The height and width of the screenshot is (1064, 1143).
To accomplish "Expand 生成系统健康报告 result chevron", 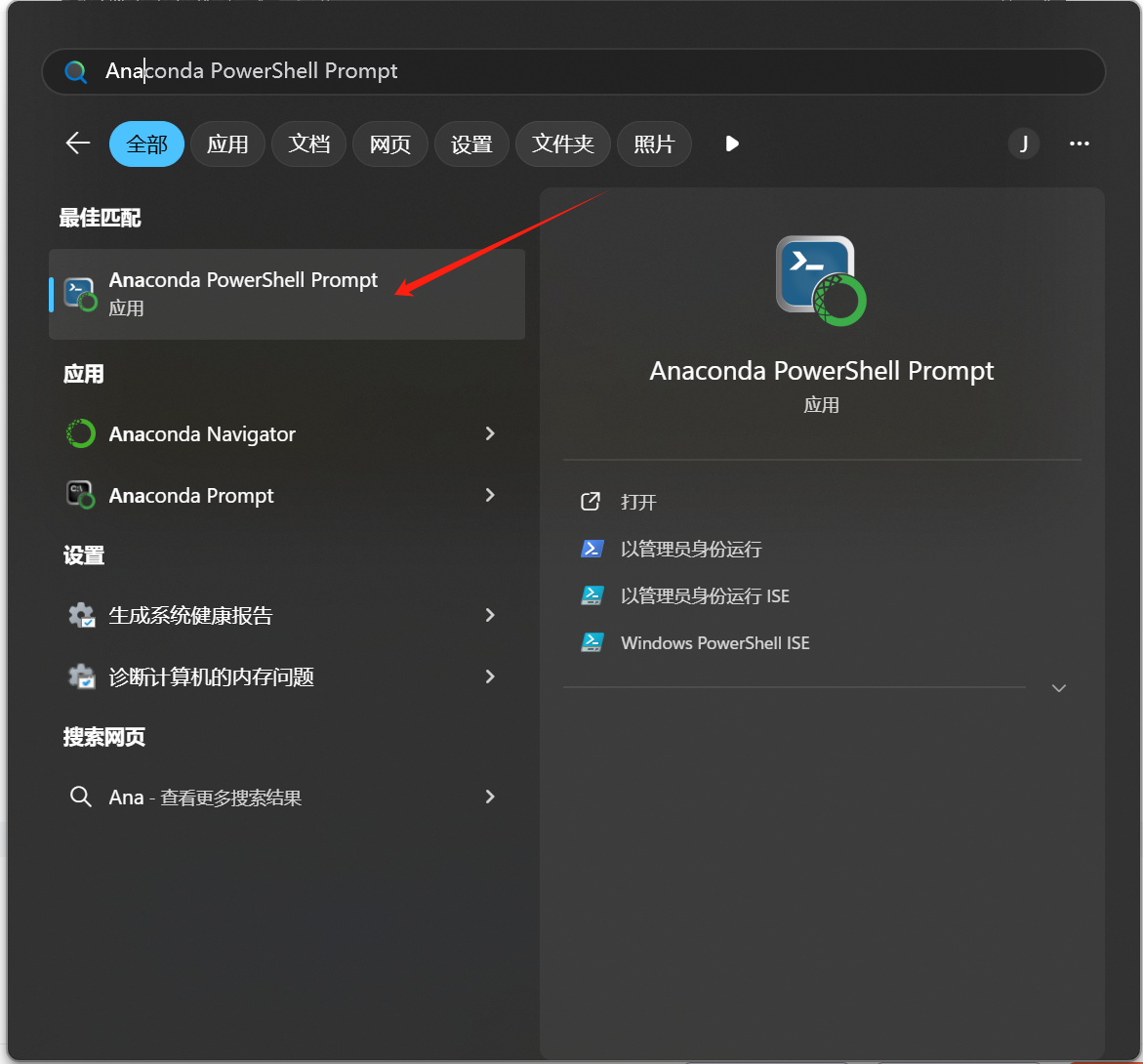I will pyautogui.click(x=490, y=615).
